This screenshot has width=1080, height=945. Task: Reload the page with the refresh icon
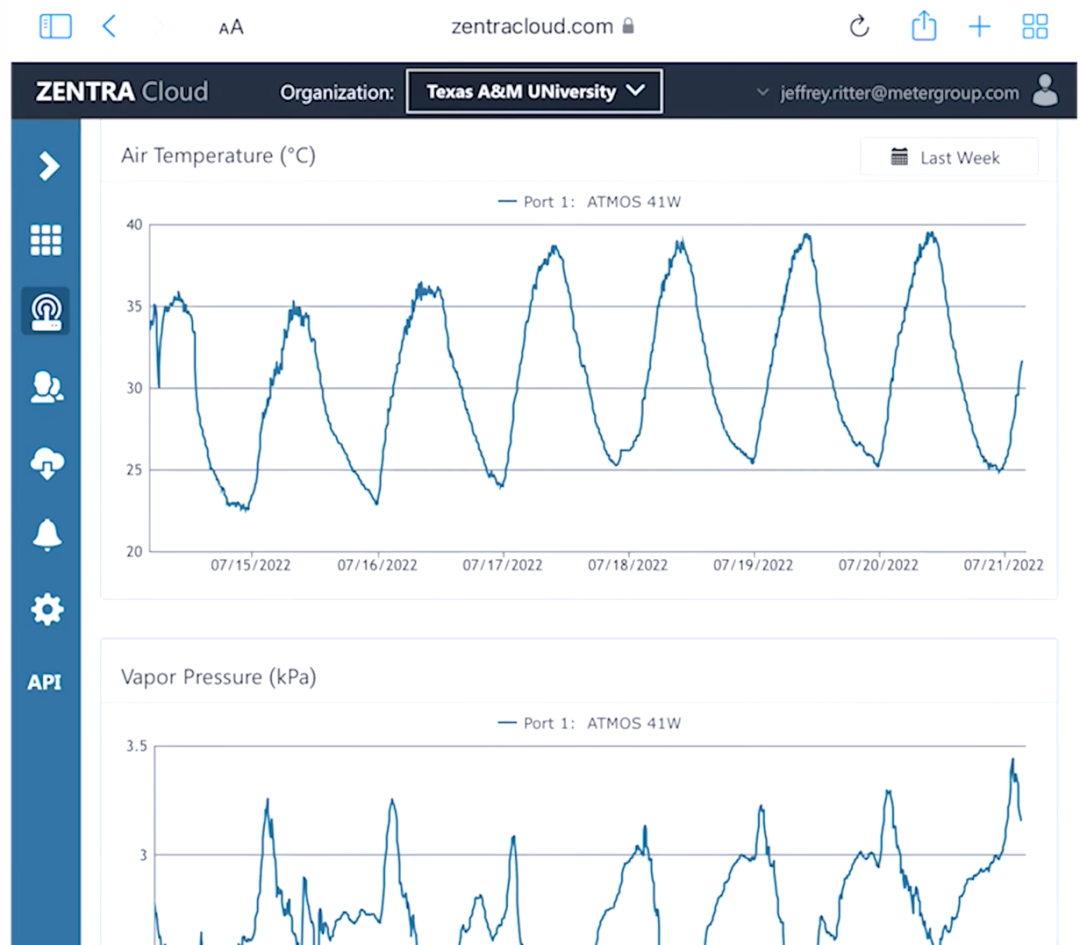click(x=859, y=27)
